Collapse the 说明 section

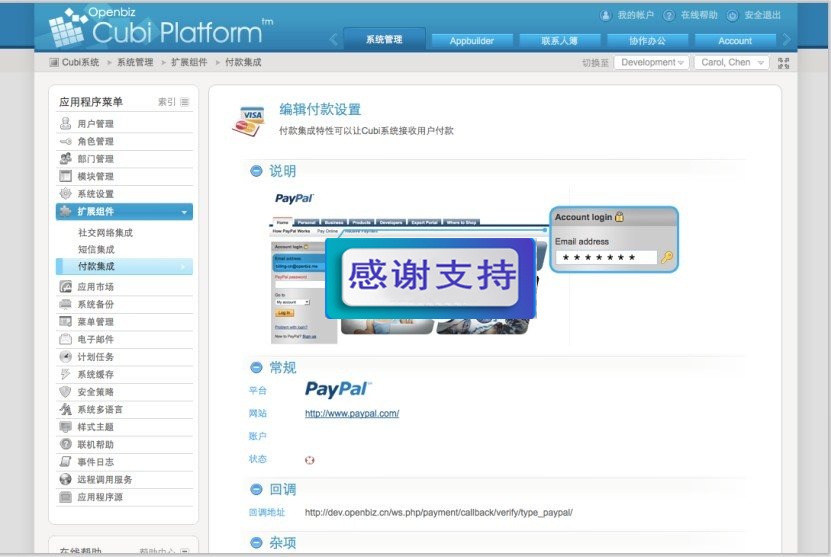coord(256,171)
